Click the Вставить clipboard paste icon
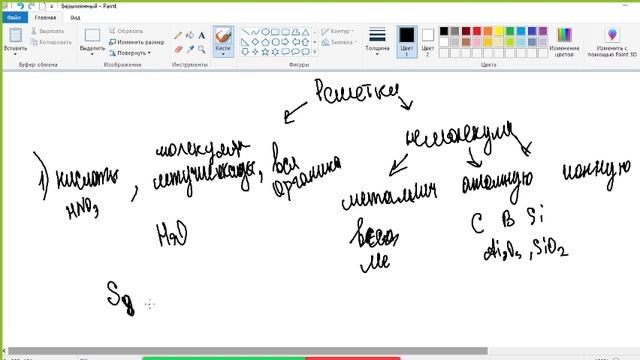Viewport: 640px width, 360px height. tap(16, 35)
